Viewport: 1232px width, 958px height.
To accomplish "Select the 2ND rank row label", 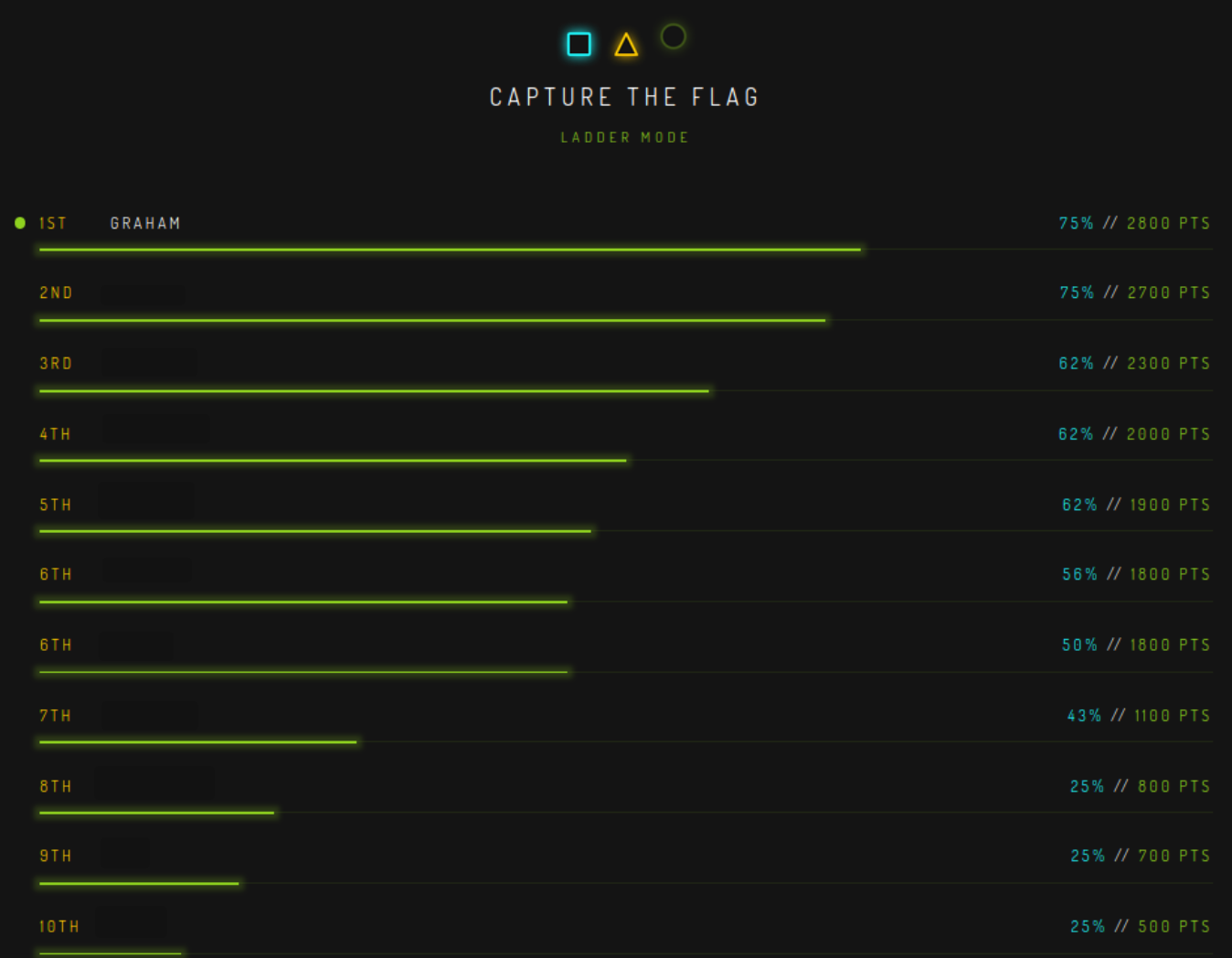I will coord(56,293).
